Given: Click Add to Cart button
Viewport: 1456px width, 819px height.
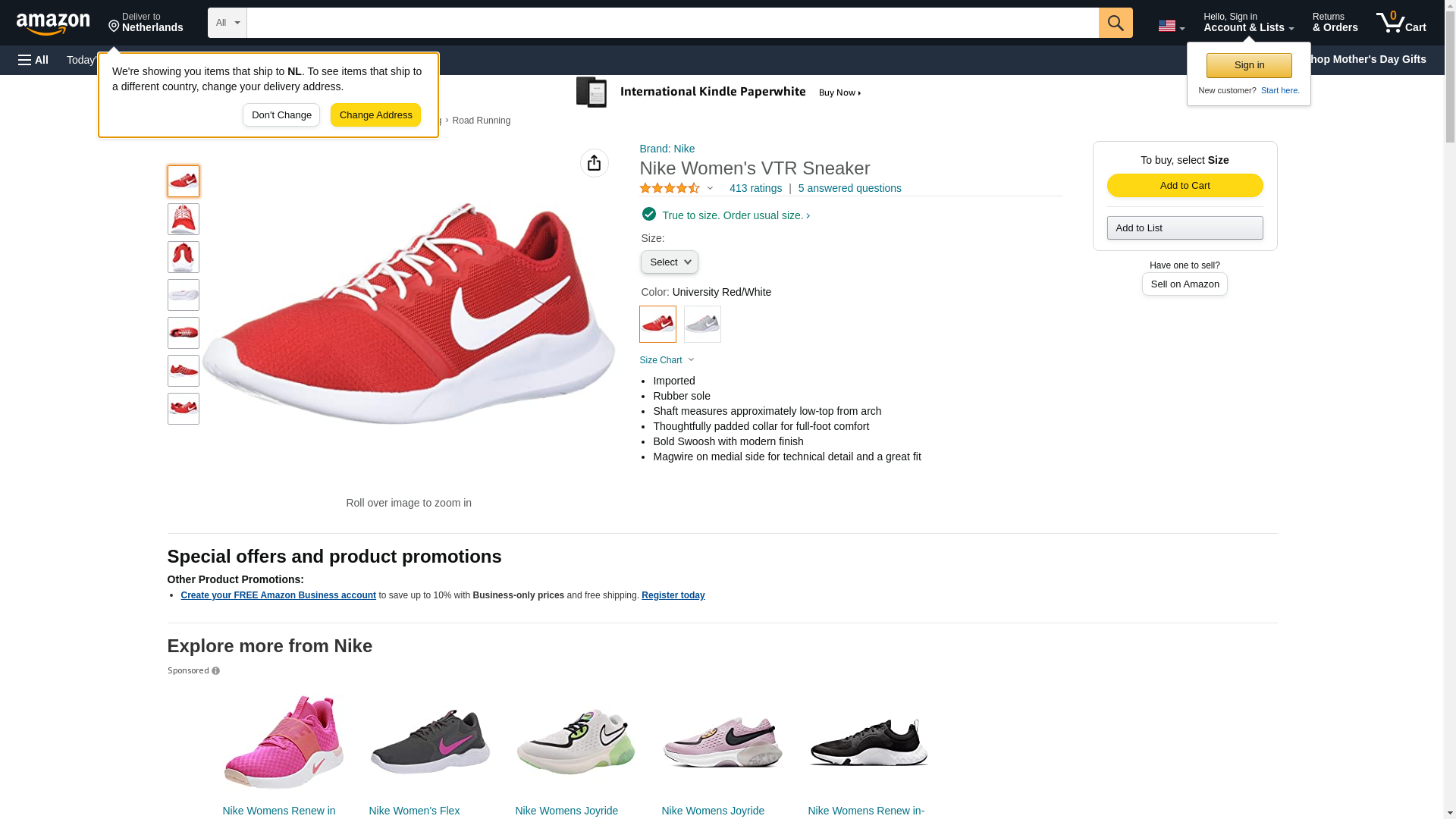Looking at the screenshot, I should (x=1185, y=186).
